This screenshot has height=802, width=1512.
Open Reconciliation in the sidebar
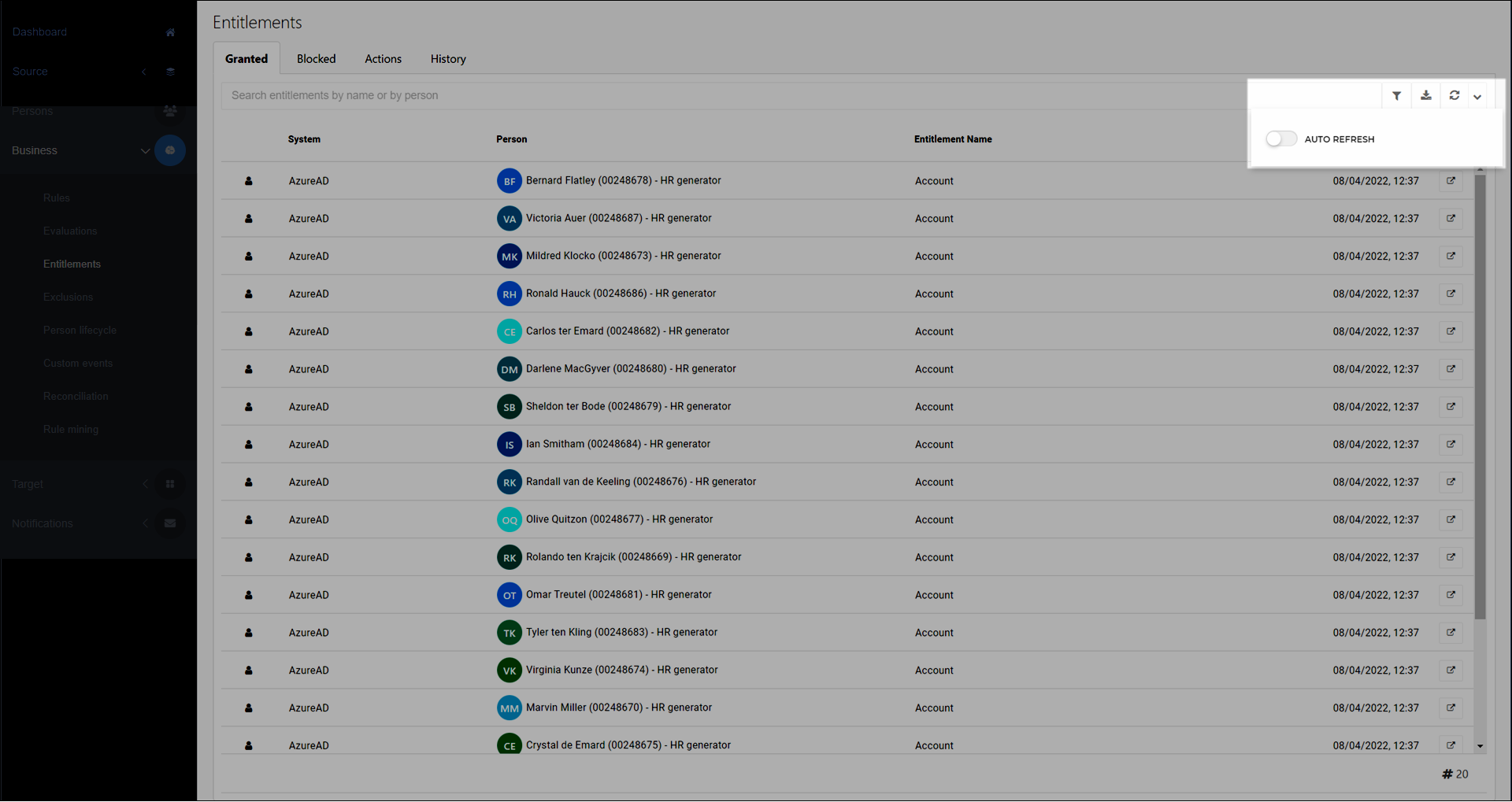pos(76,397)
